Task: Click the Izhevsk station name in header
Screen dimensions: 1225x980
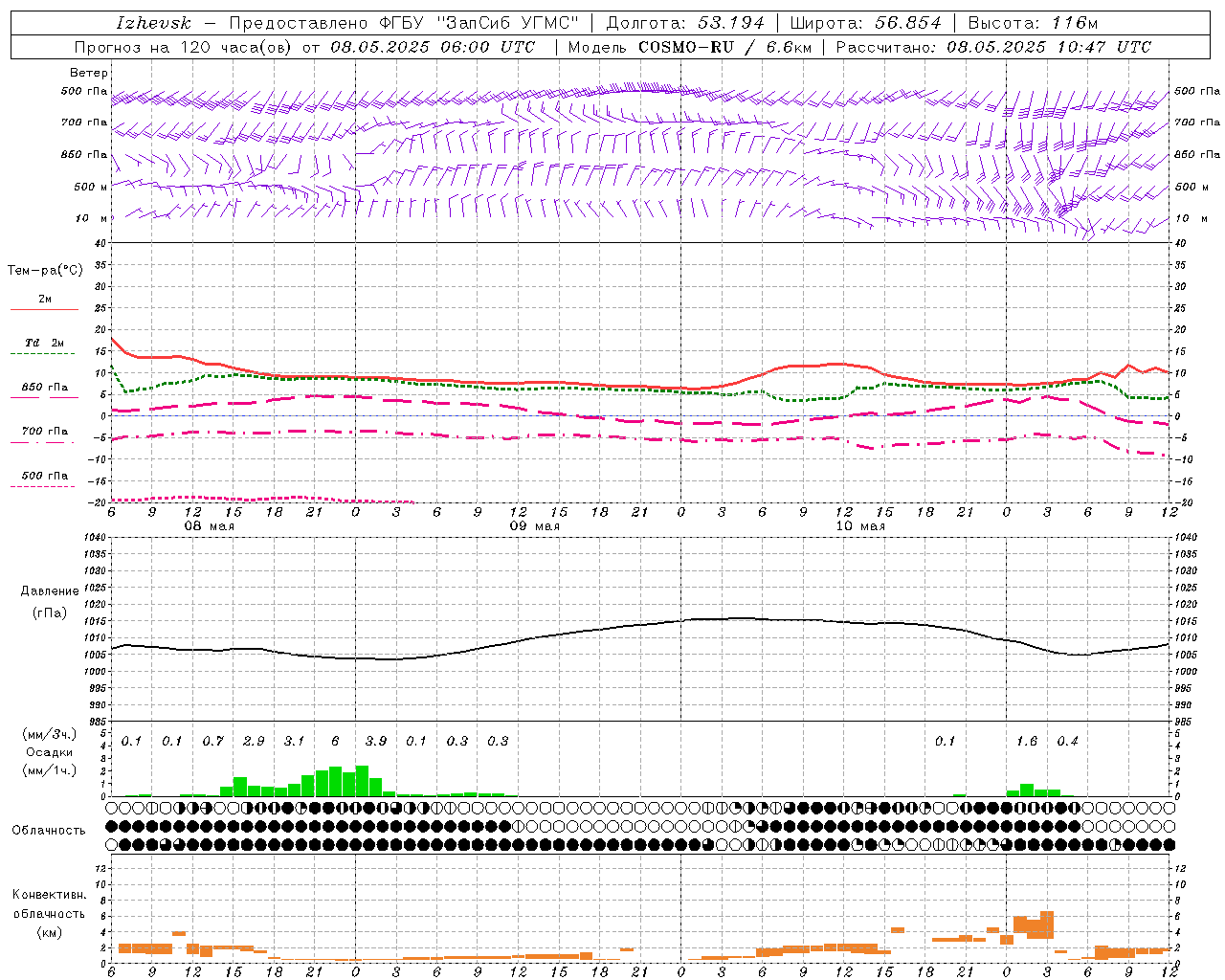Action: point(153,23)
